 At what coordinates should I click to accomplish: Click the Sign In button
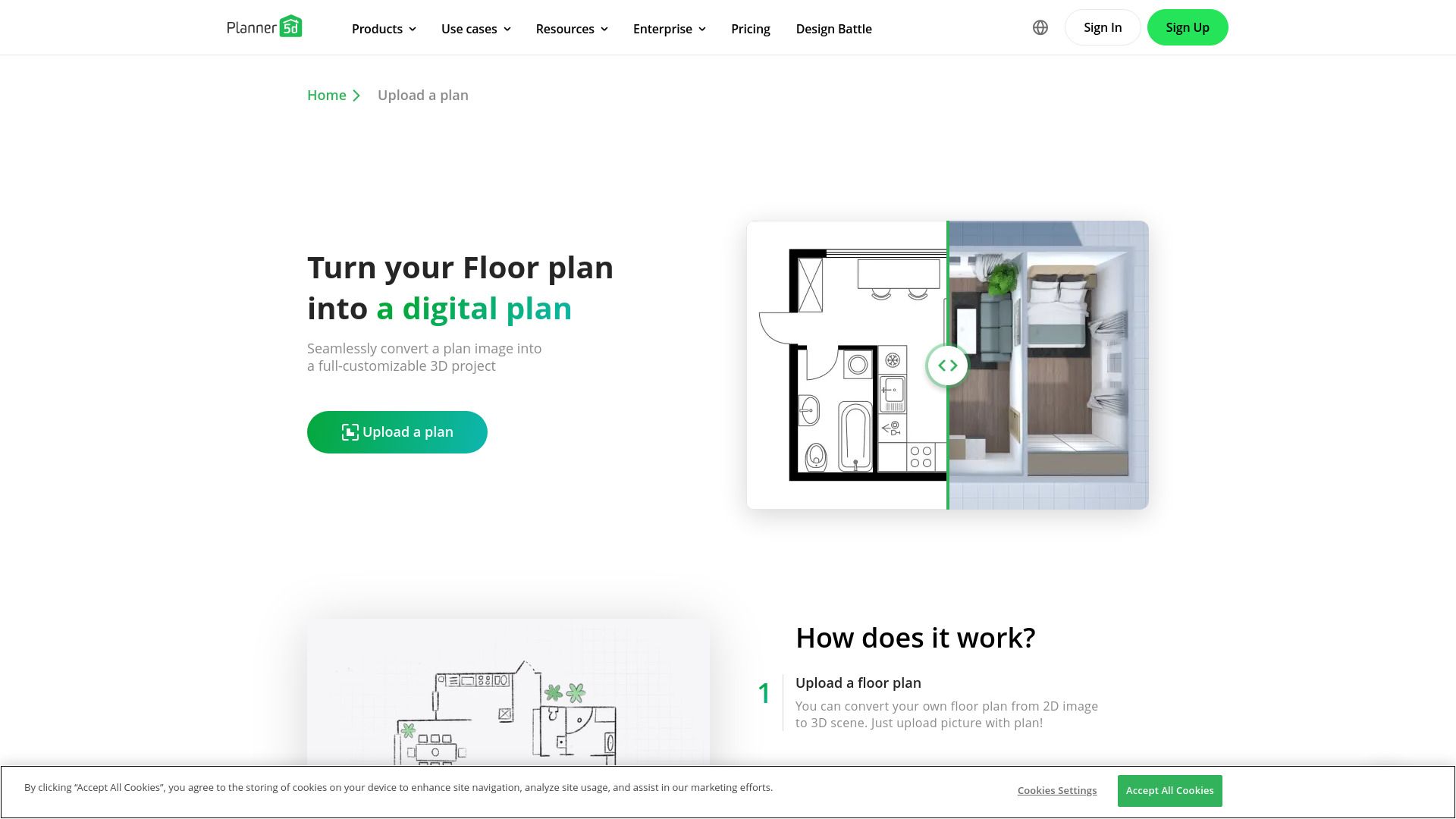1102,27
